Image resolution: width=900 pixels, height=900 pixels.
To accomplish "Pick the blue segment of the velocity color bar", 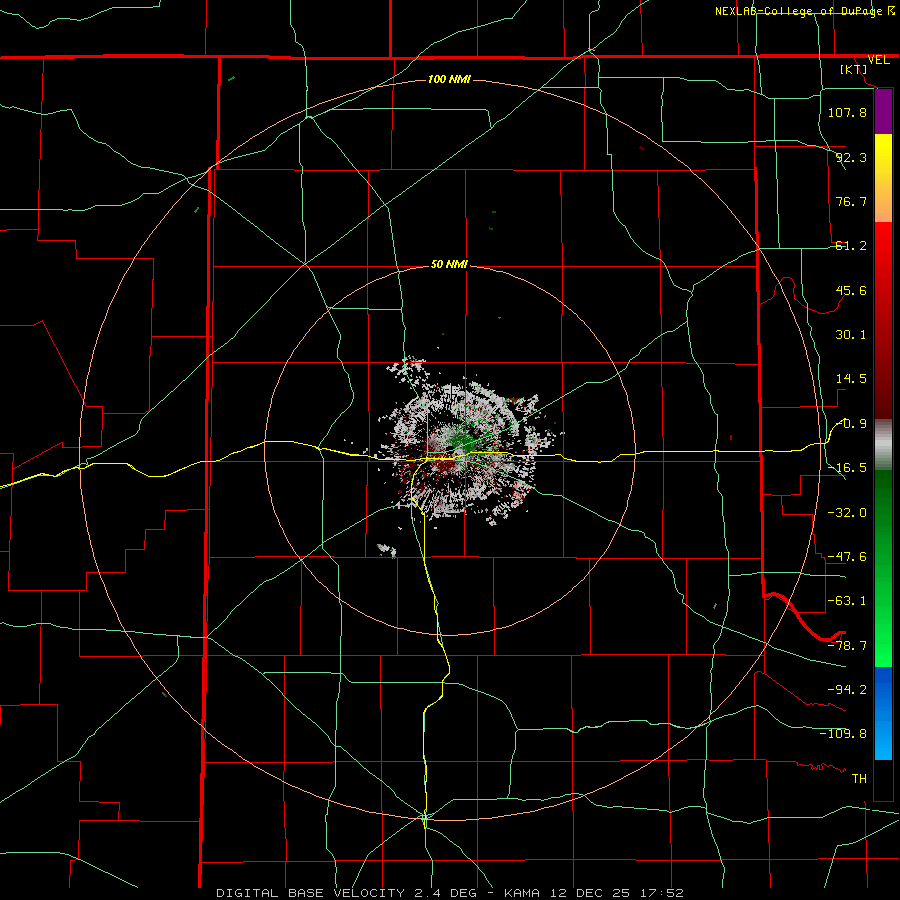I will point(883,713).
